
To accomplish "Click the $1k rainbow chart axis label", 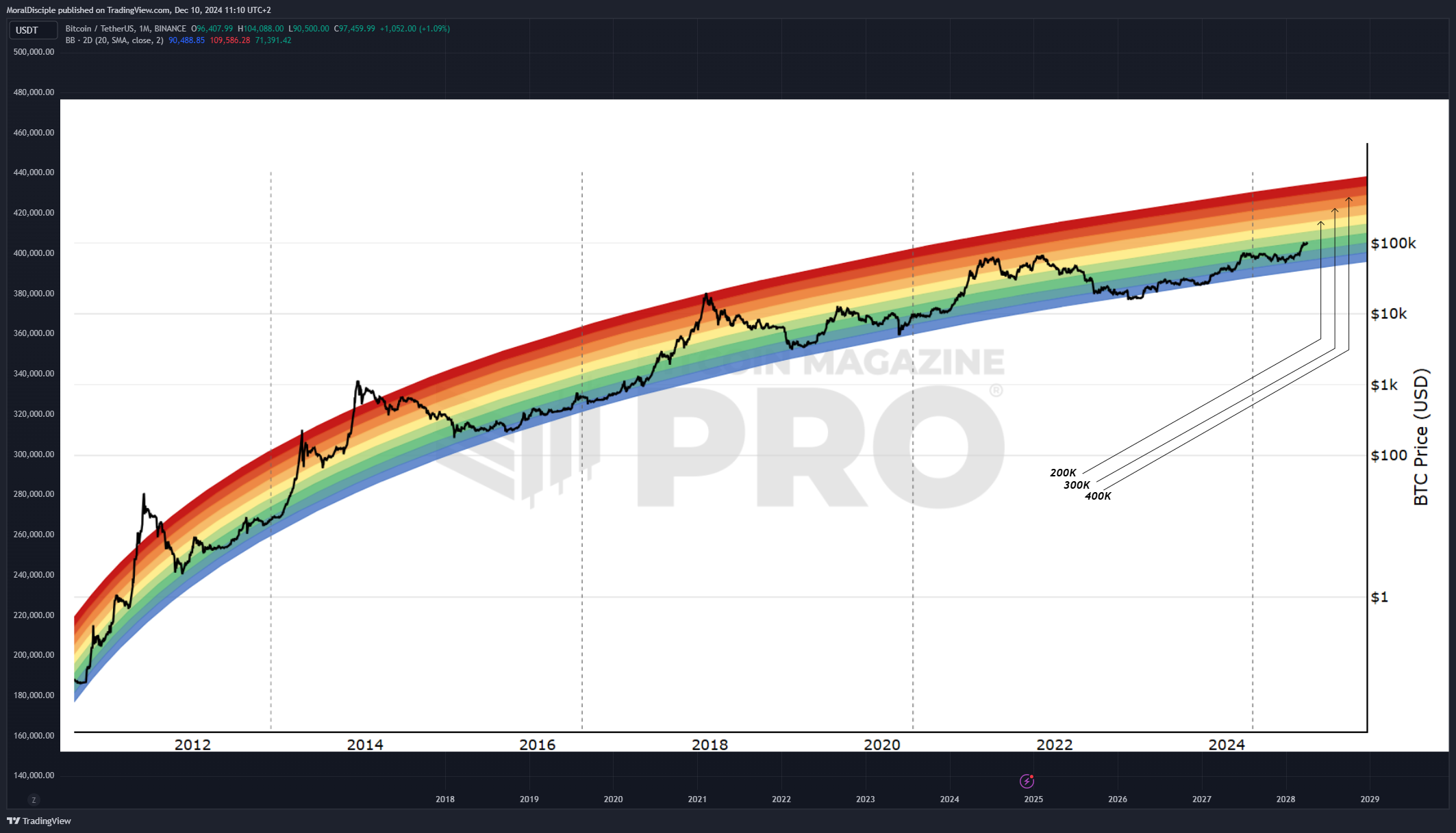I will pos(1384,385).
